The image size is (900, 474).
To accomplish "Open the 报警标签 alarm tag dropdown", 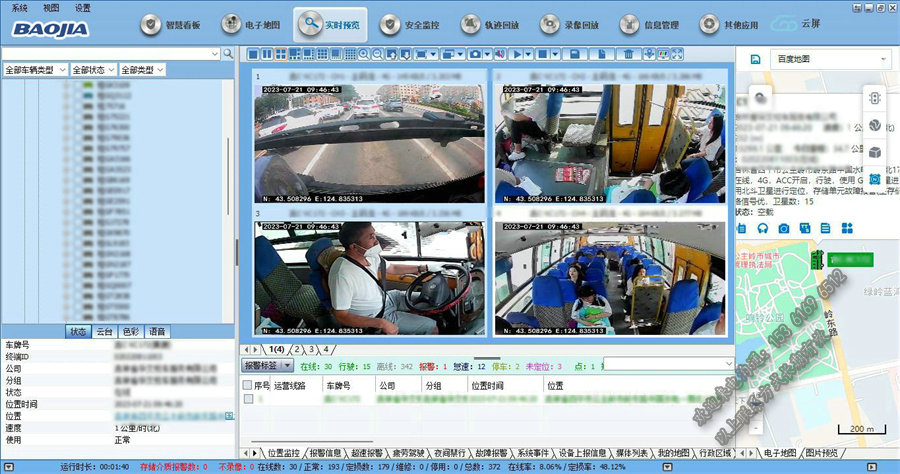I will pos(268,366).
